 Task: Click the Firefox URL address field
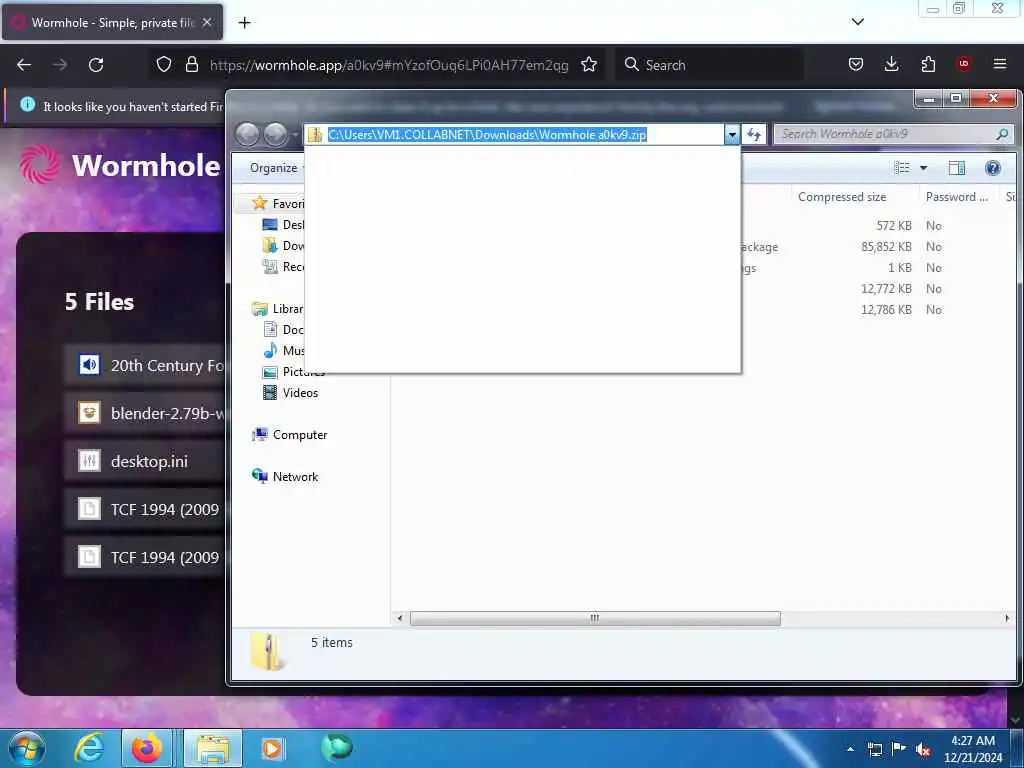(389, 65)
